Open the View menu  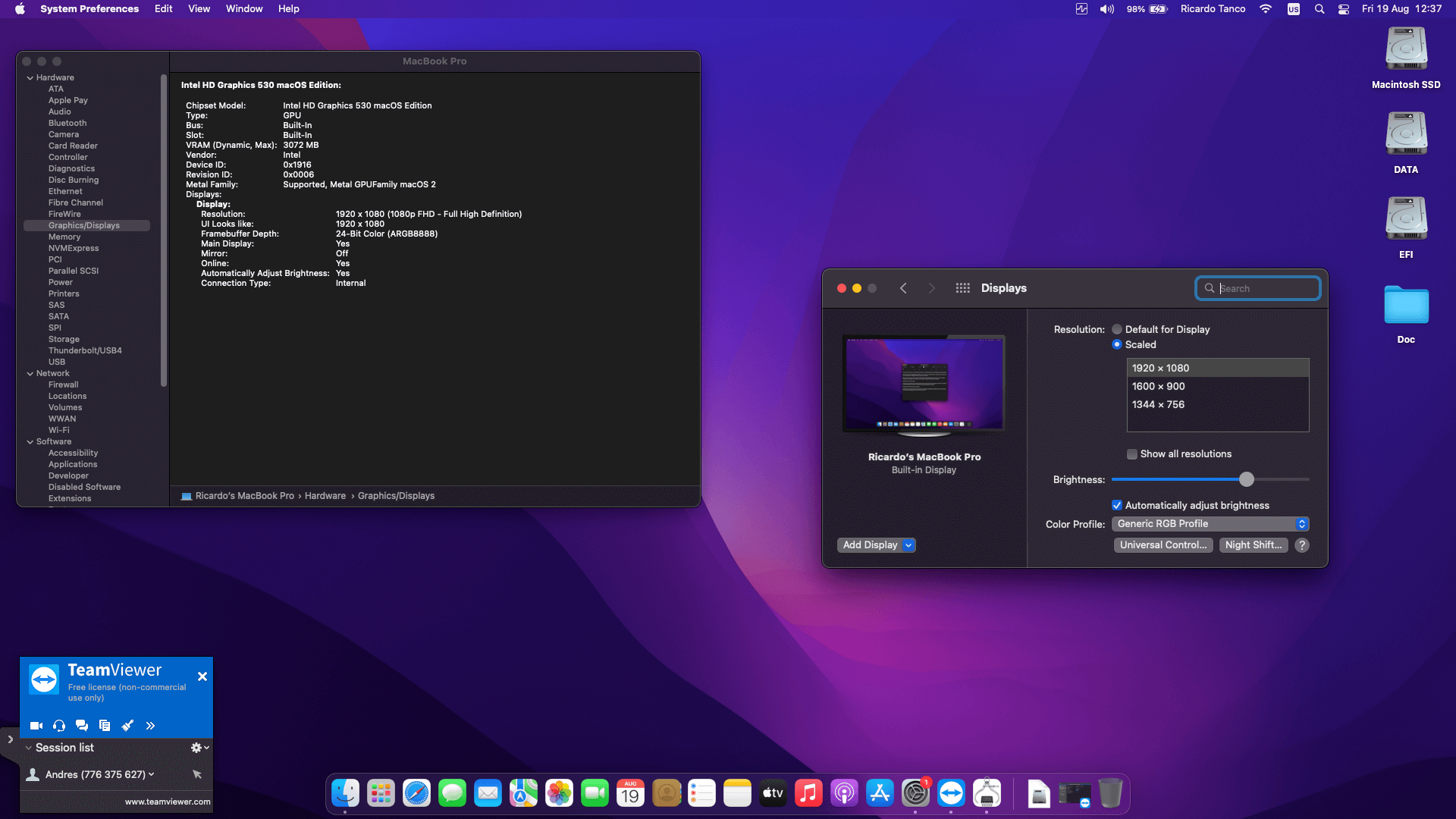coord(199,8)
